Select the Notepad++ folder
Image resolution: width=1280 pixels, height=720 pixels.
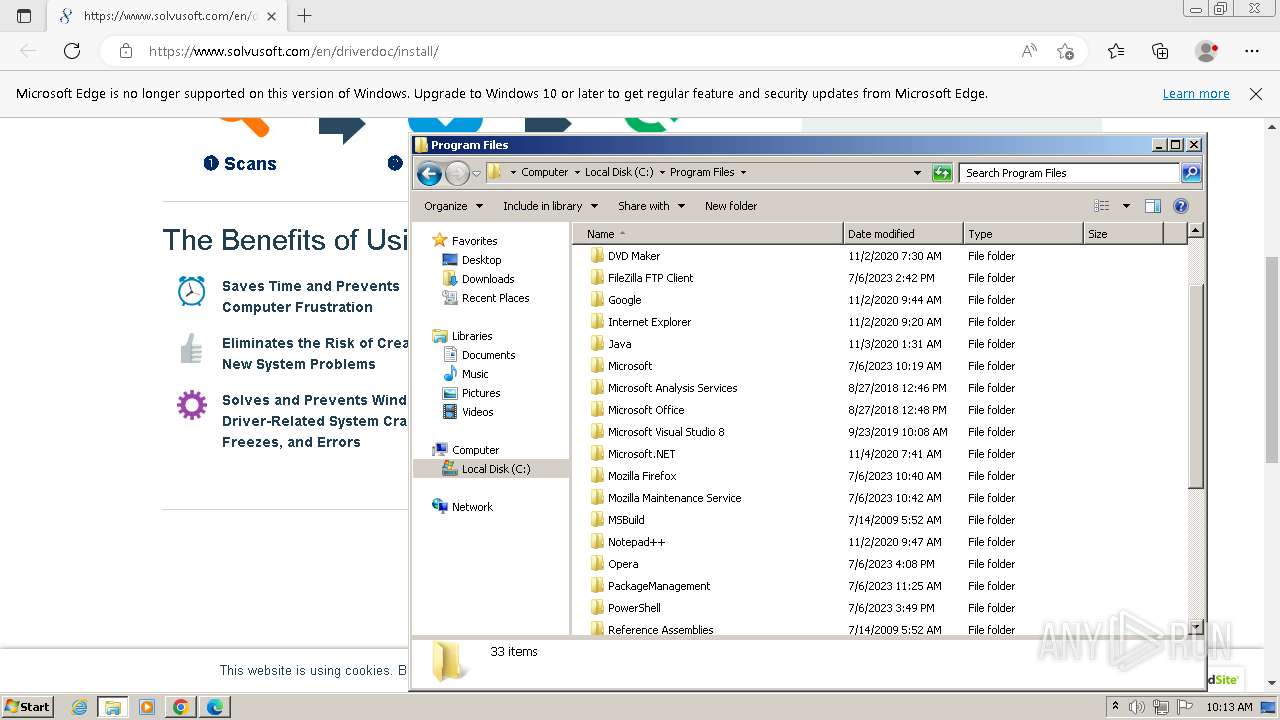click(636, 542)
